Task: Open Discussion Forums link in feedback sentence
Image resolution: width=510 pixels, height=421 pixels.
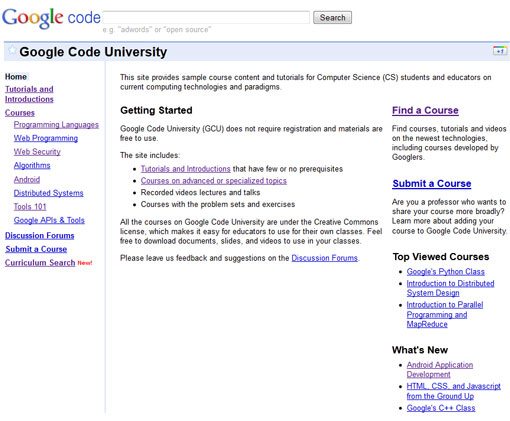Action: (x=324, y=258)
